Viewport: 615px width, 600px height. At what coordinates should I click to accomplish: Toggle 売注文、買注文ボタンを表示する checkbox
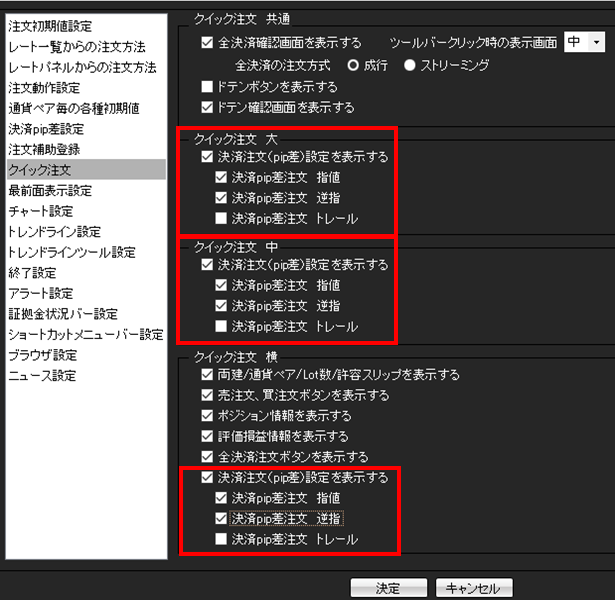[x=207, y=395]
